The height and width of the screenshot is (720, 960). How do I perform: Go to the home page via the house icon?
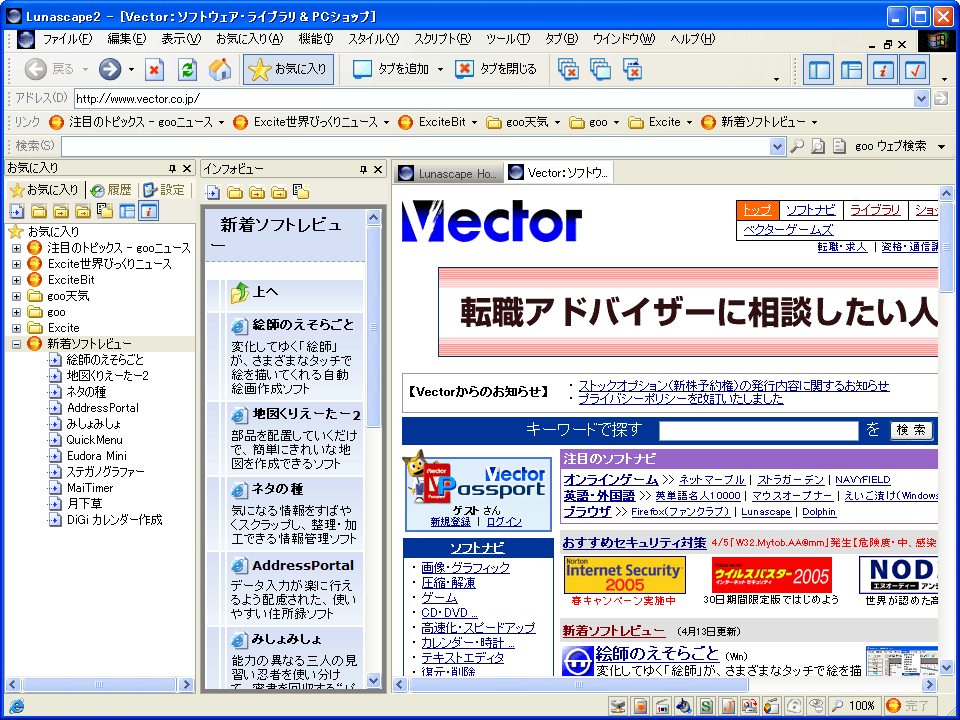[x=220, y=69]
